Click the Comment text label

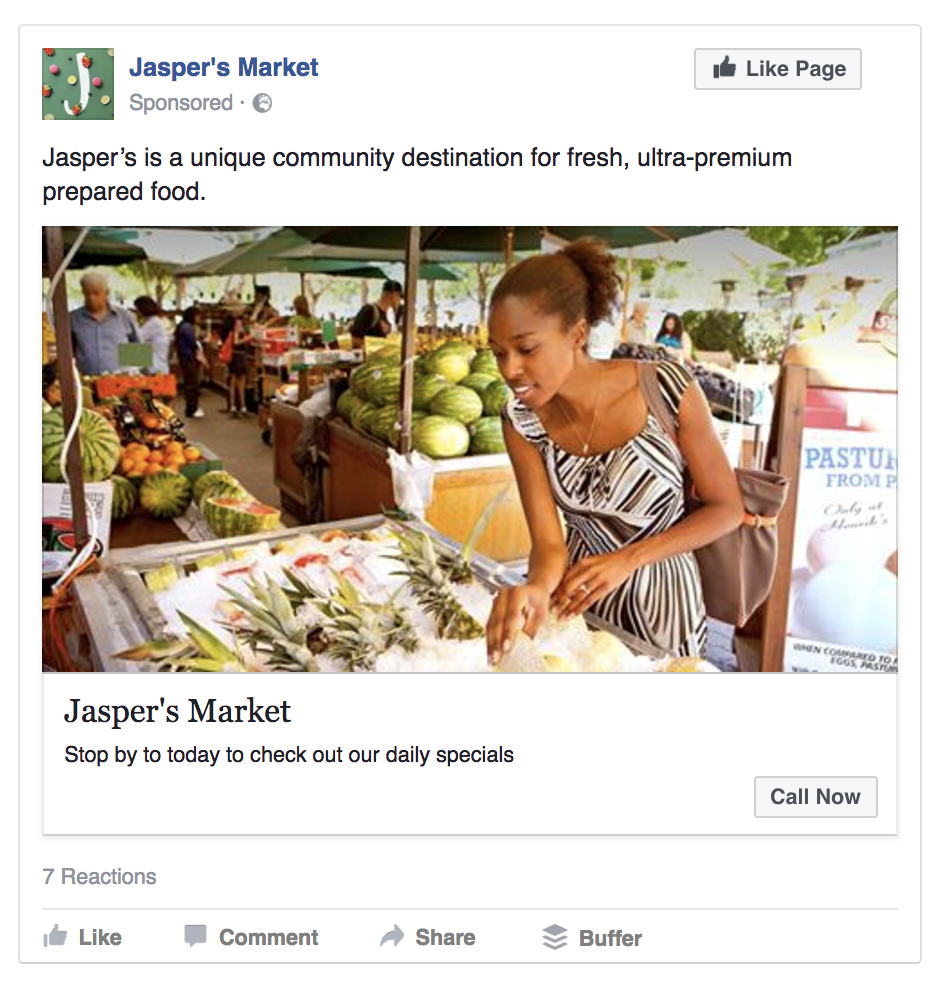[268, 938]
